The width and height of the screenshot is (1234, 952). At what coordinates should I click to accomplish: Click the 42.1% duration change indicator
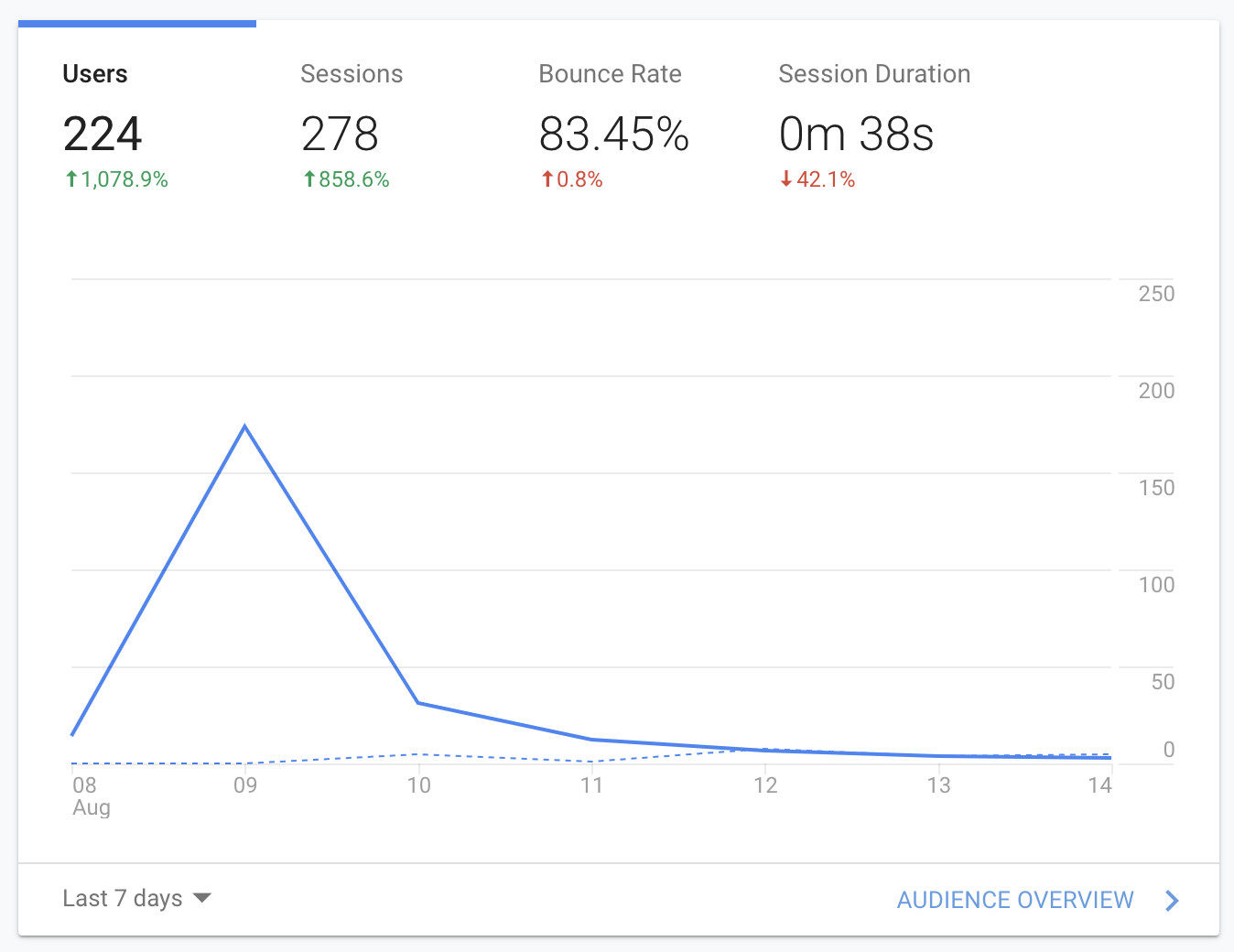[817, 179]
